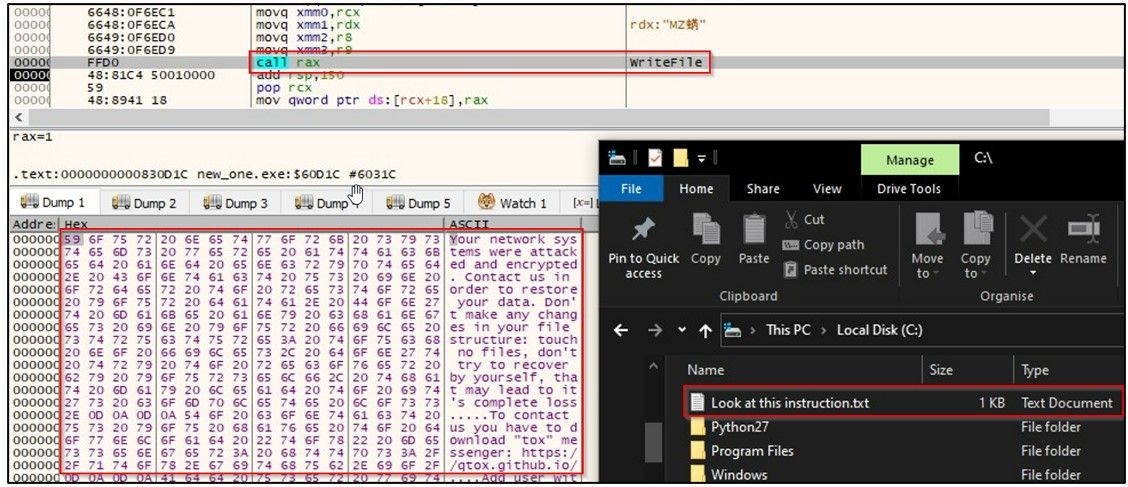This screenshot has width=1128, height=487.
Task: Open the quick access toolbar customize arrow
Action: pos(701,158)
